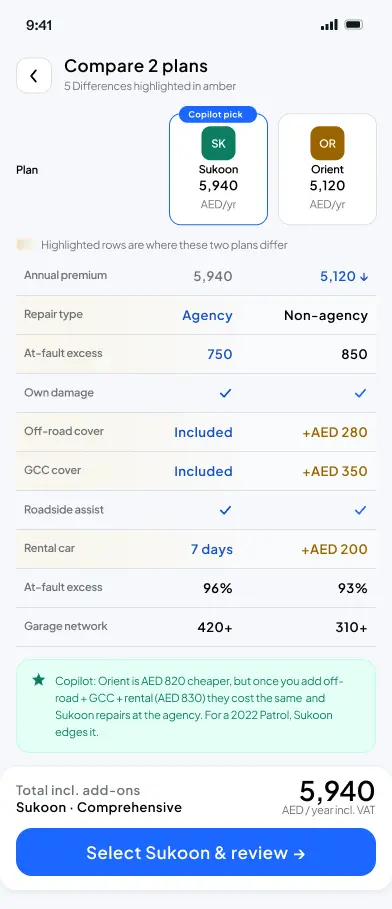Click Select Sukoon & review button
This screenshot has width=392, height=909.
[196, 852]
